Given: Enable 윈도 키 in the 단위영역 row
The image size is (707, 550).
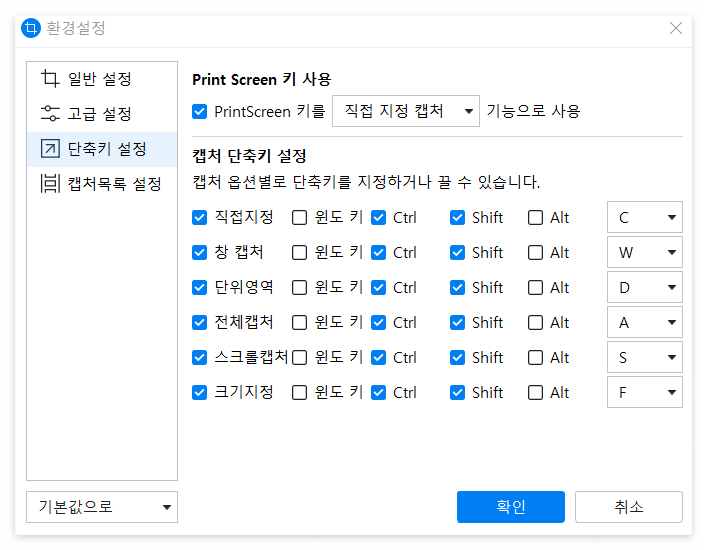Looking at the screenshot, I should [299, 288].
